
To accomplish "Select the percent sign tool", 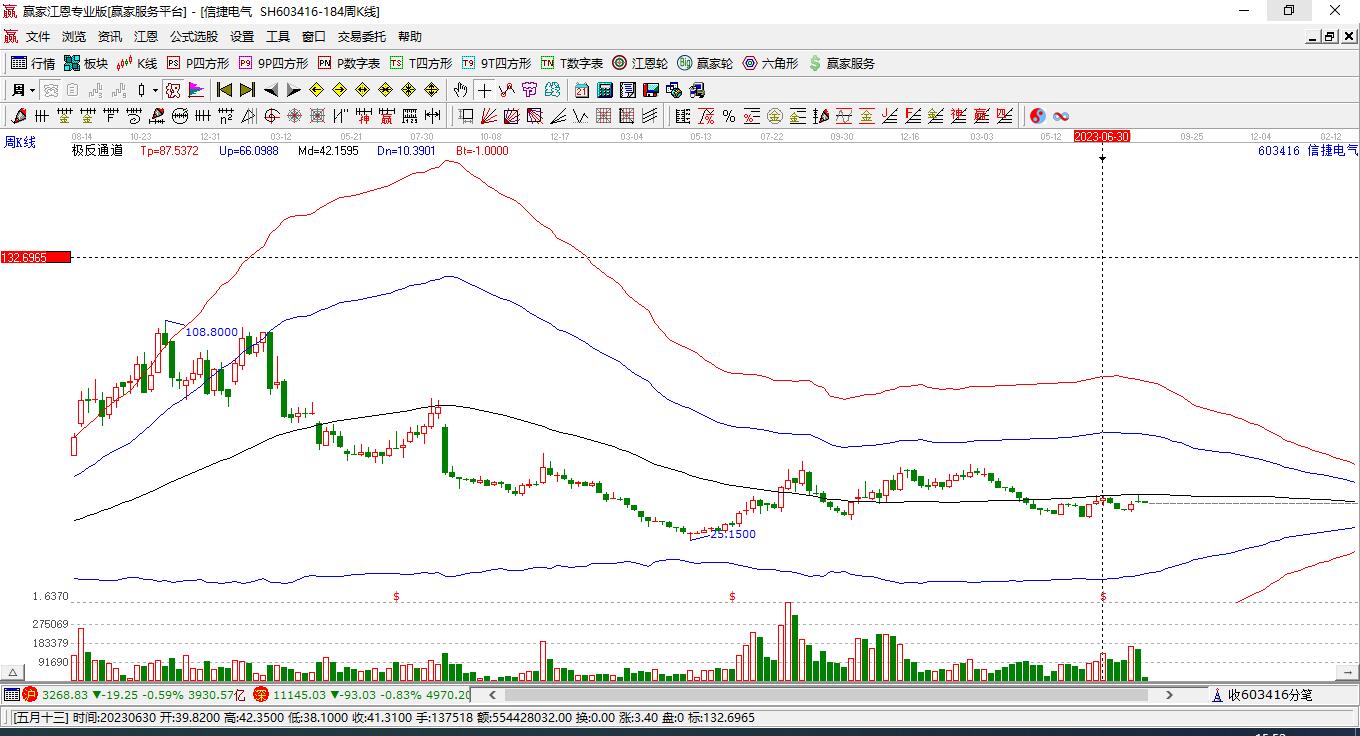I will [x=729, y=116].
